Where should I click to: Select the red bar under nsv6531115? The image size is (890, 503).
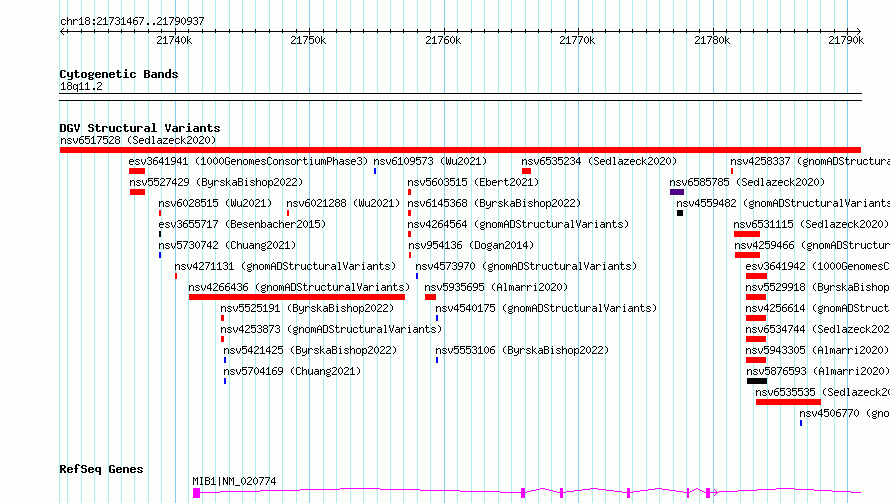tap(747, 234)
